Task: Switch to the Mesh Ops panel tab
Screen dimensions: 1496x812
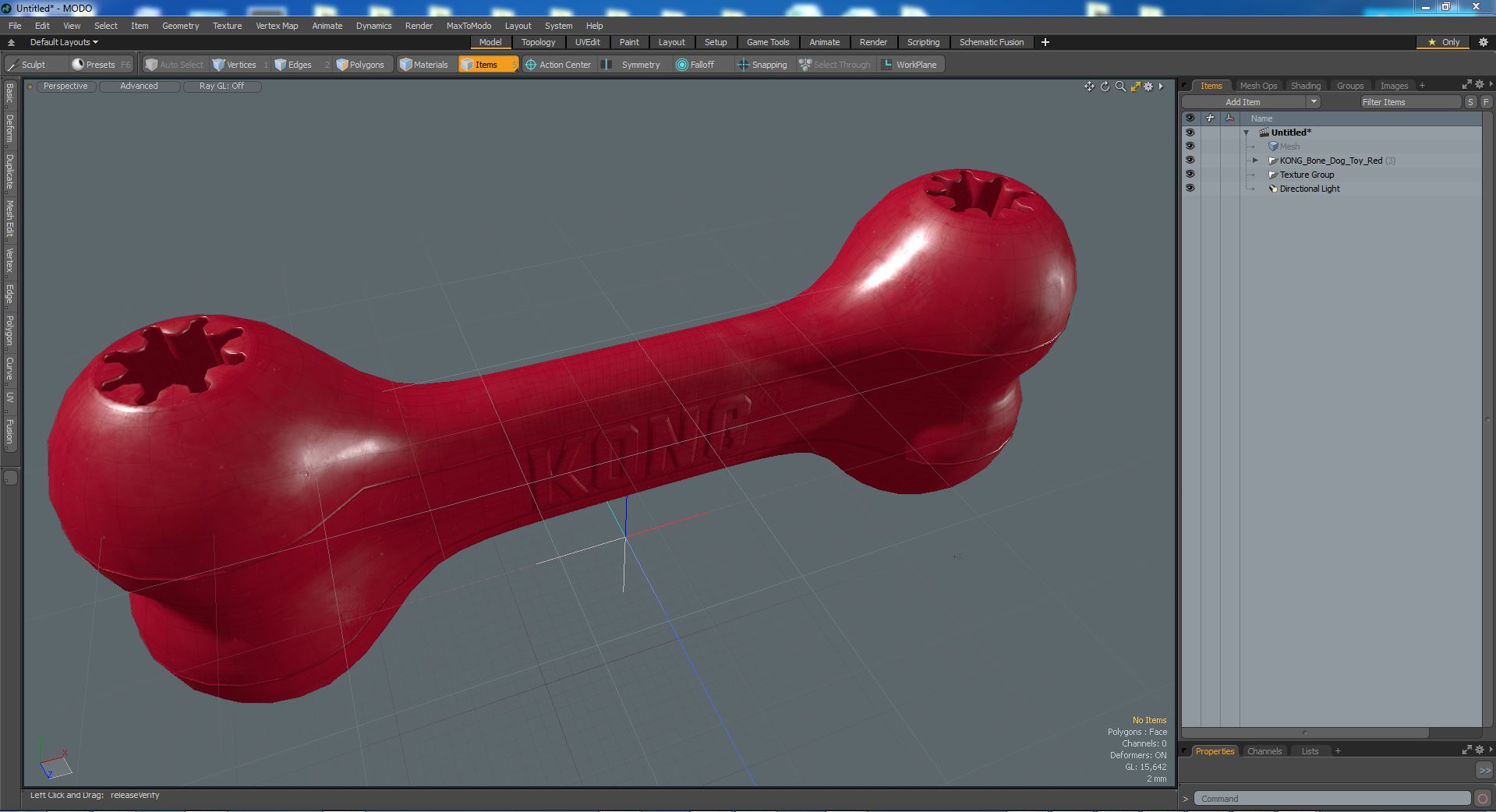Action: 1258,86
